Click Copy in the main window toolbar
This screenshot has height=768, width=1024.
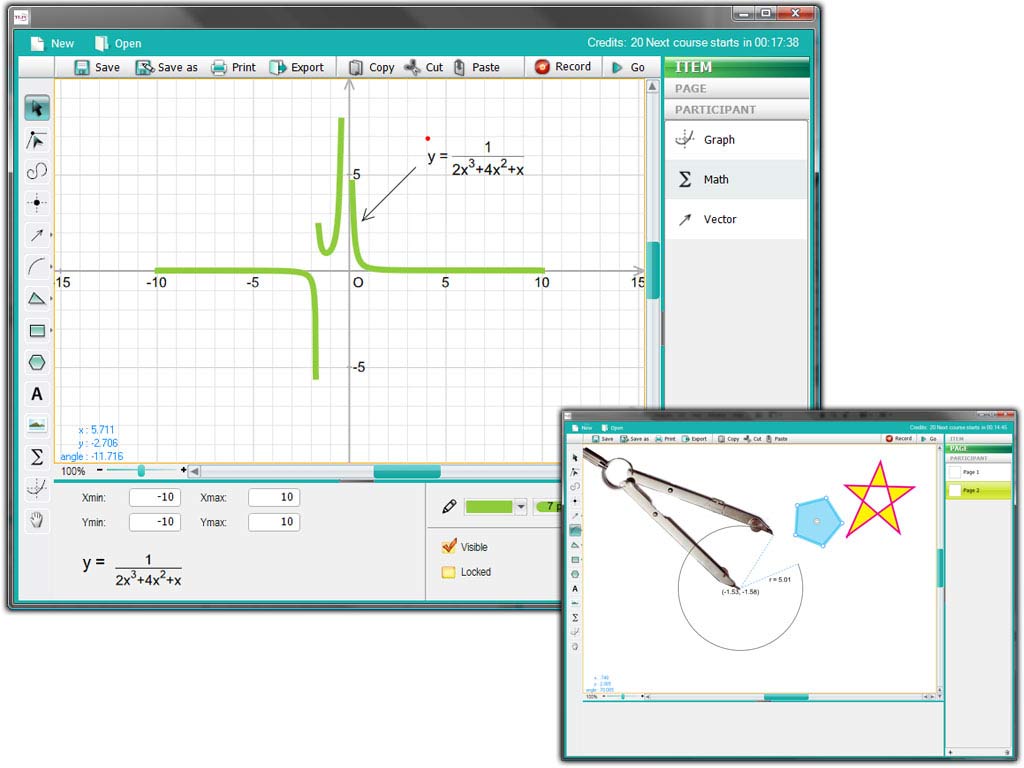click(x=372, y=67)
